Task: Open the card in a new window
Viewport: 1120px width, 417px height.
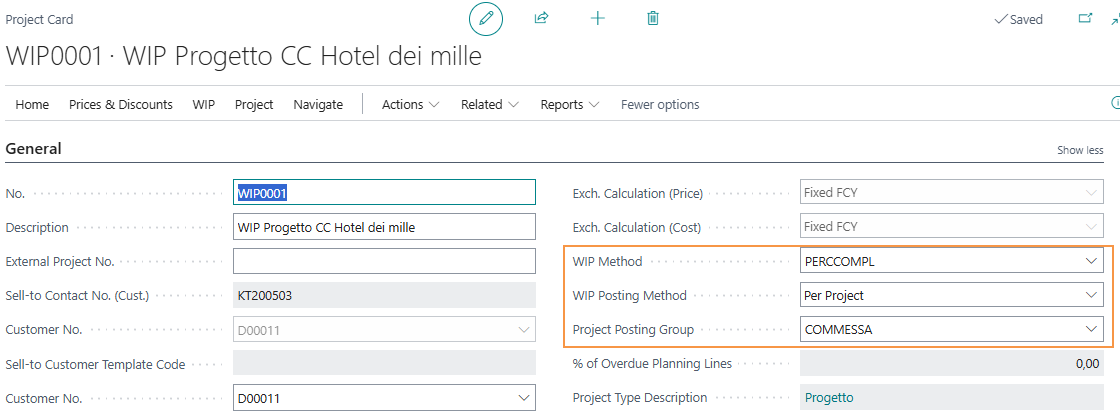Action: (1085, 19)
